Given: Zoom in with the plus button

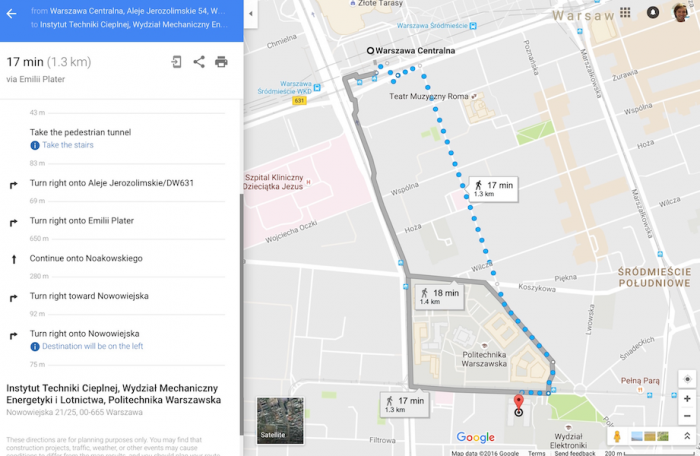Looking at the screenshot, I should point(688,399).
